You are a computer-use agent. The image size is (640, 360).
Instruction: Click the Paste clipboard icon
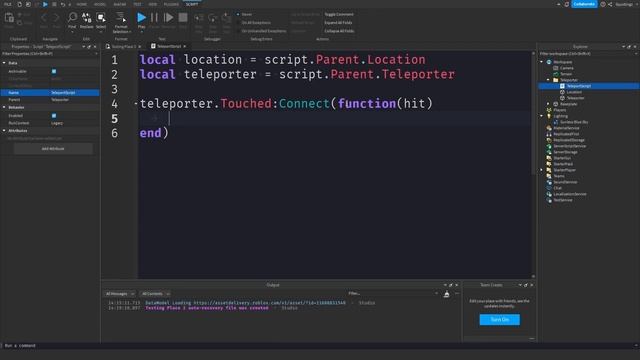[x=9, y=18]
